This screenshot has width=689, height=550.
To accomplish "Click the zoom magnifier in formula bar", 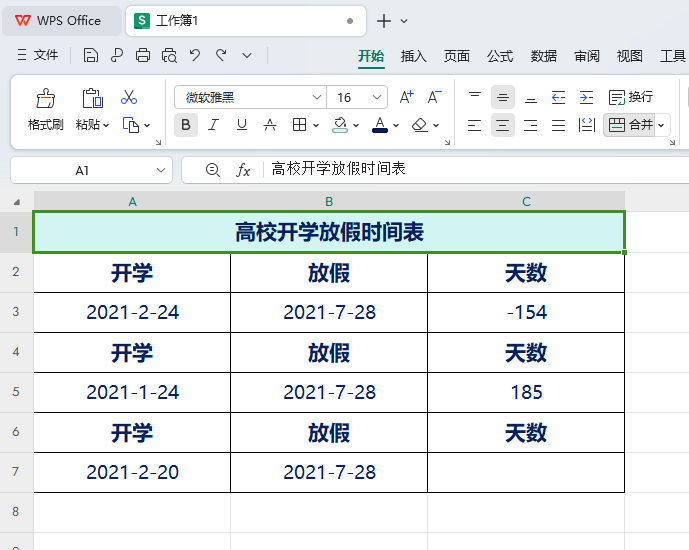I will [213, 170].
